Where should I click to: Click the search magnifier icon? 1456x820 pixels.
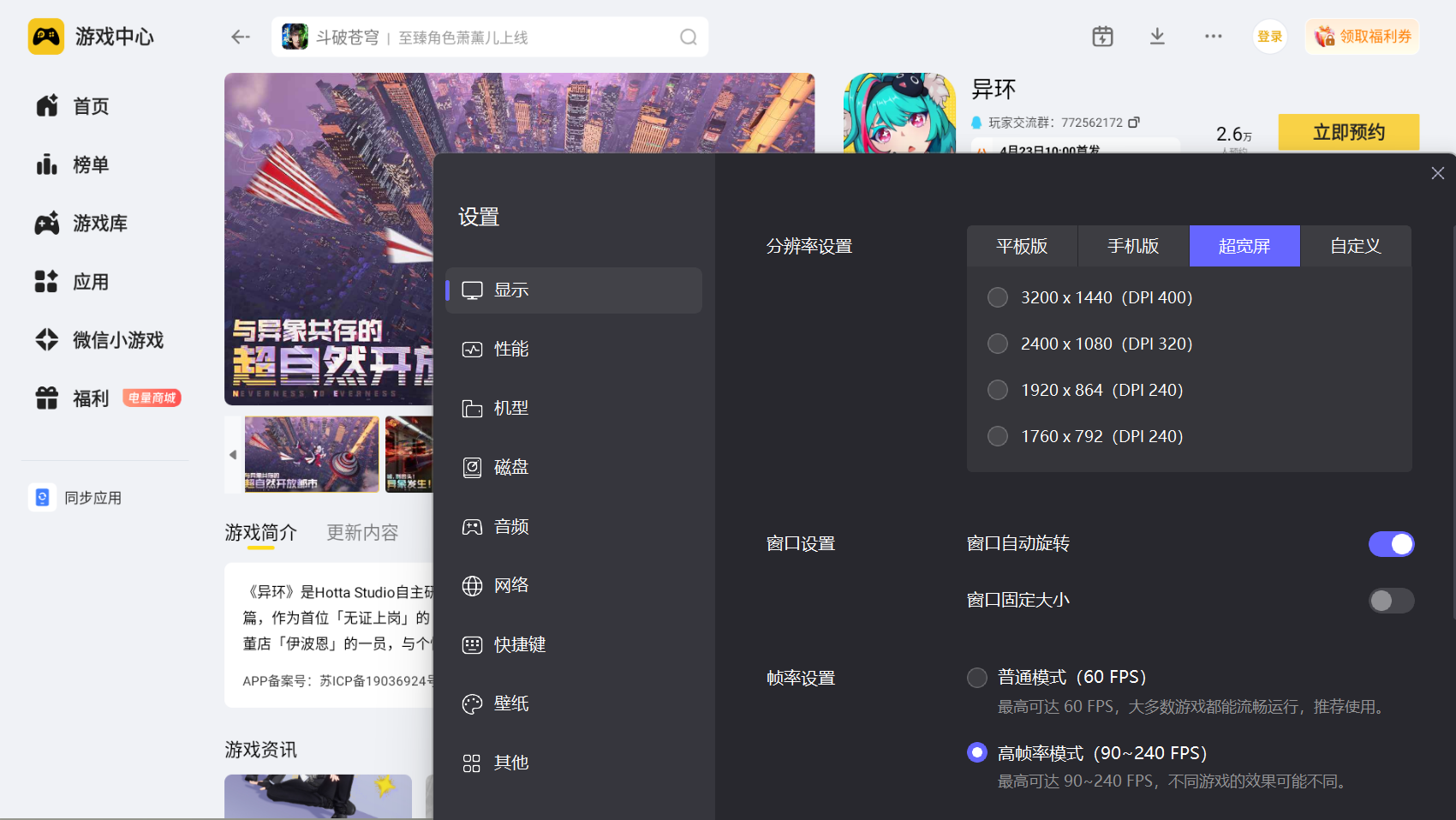(x=689, y=37)
